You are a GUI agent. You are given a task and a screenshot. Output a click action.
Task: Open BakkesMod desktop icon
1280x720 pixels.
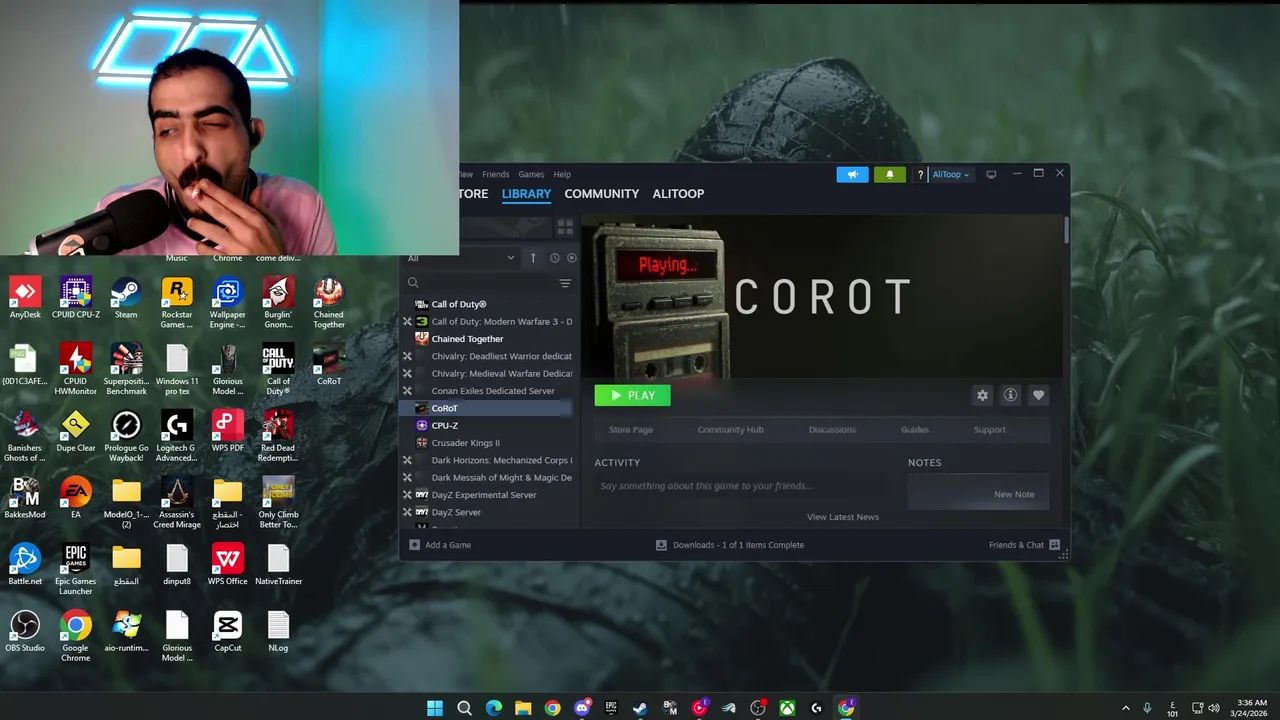tap(25, 498)
